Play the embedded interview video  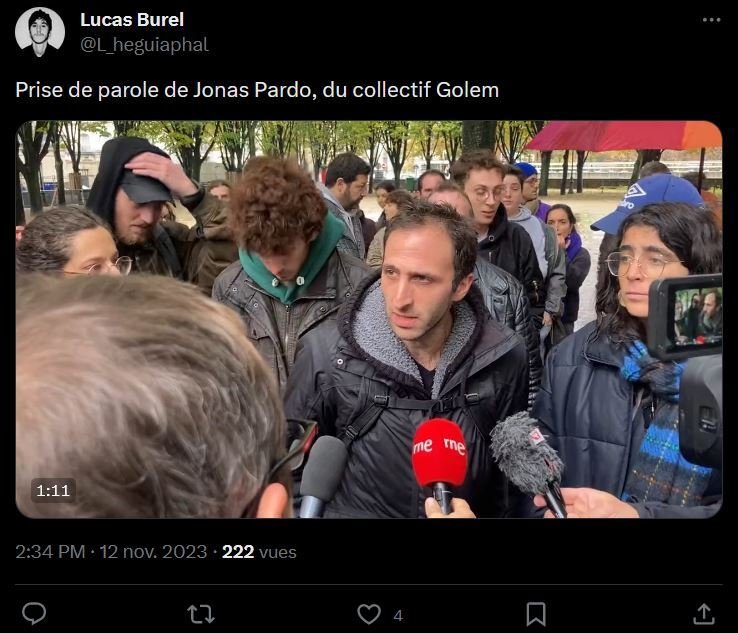point(369,320)
